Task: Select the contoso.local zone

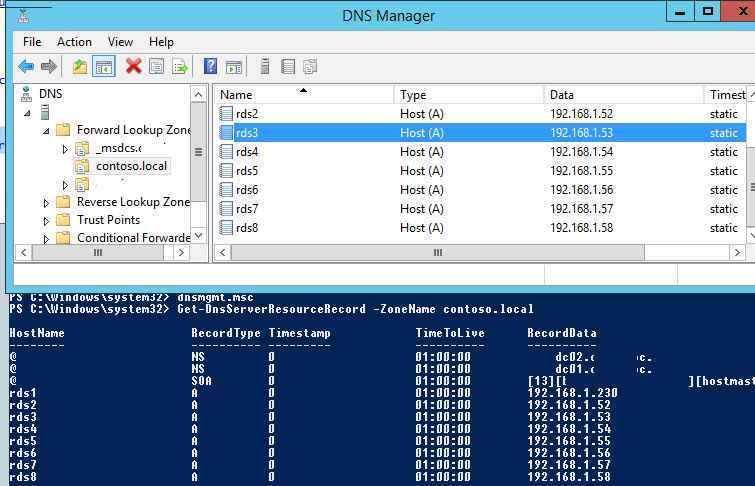Action: [x=131, y=166]
